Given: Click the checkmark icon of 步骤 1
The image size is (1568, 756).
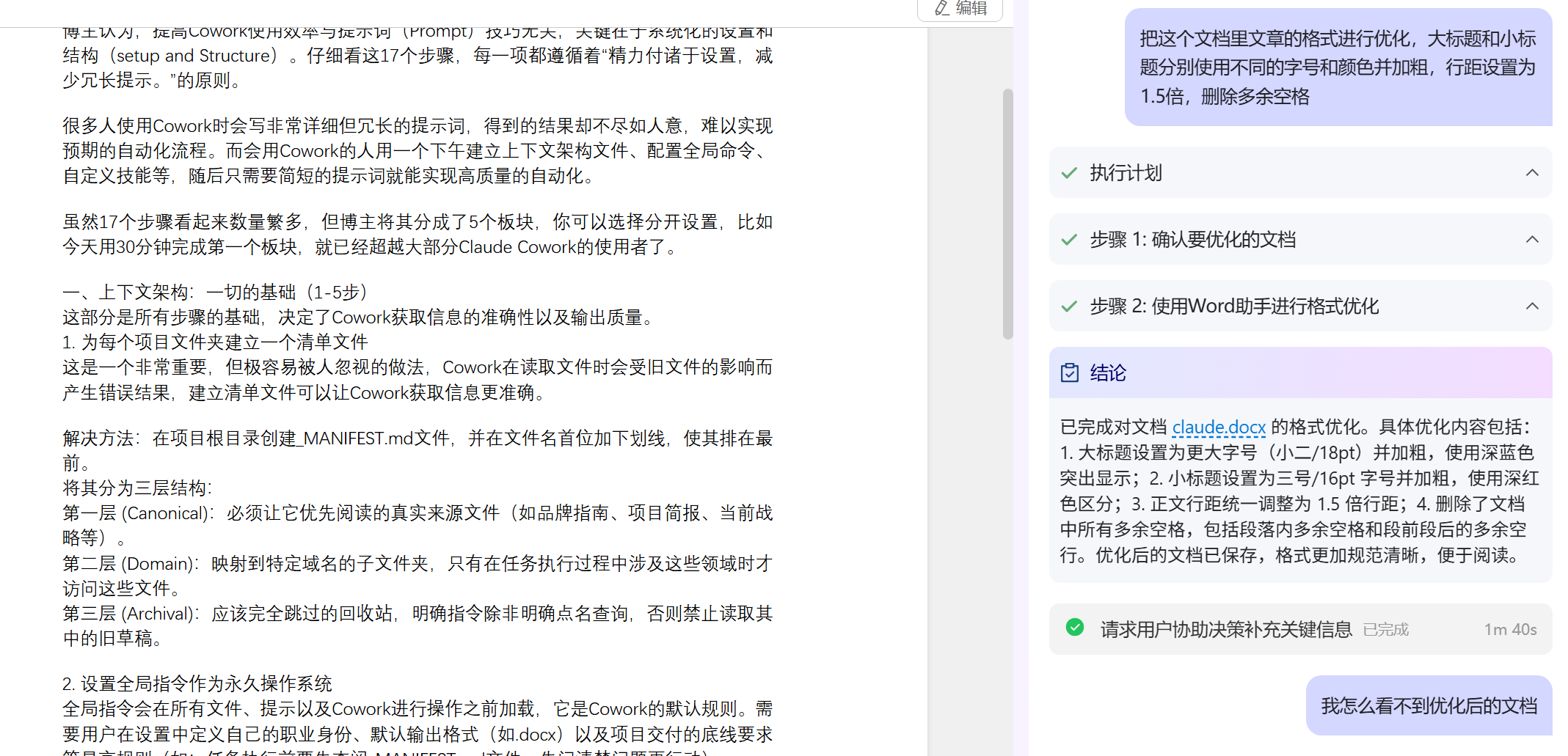Looking at the screenshot, I should [x=1069, y=240].
